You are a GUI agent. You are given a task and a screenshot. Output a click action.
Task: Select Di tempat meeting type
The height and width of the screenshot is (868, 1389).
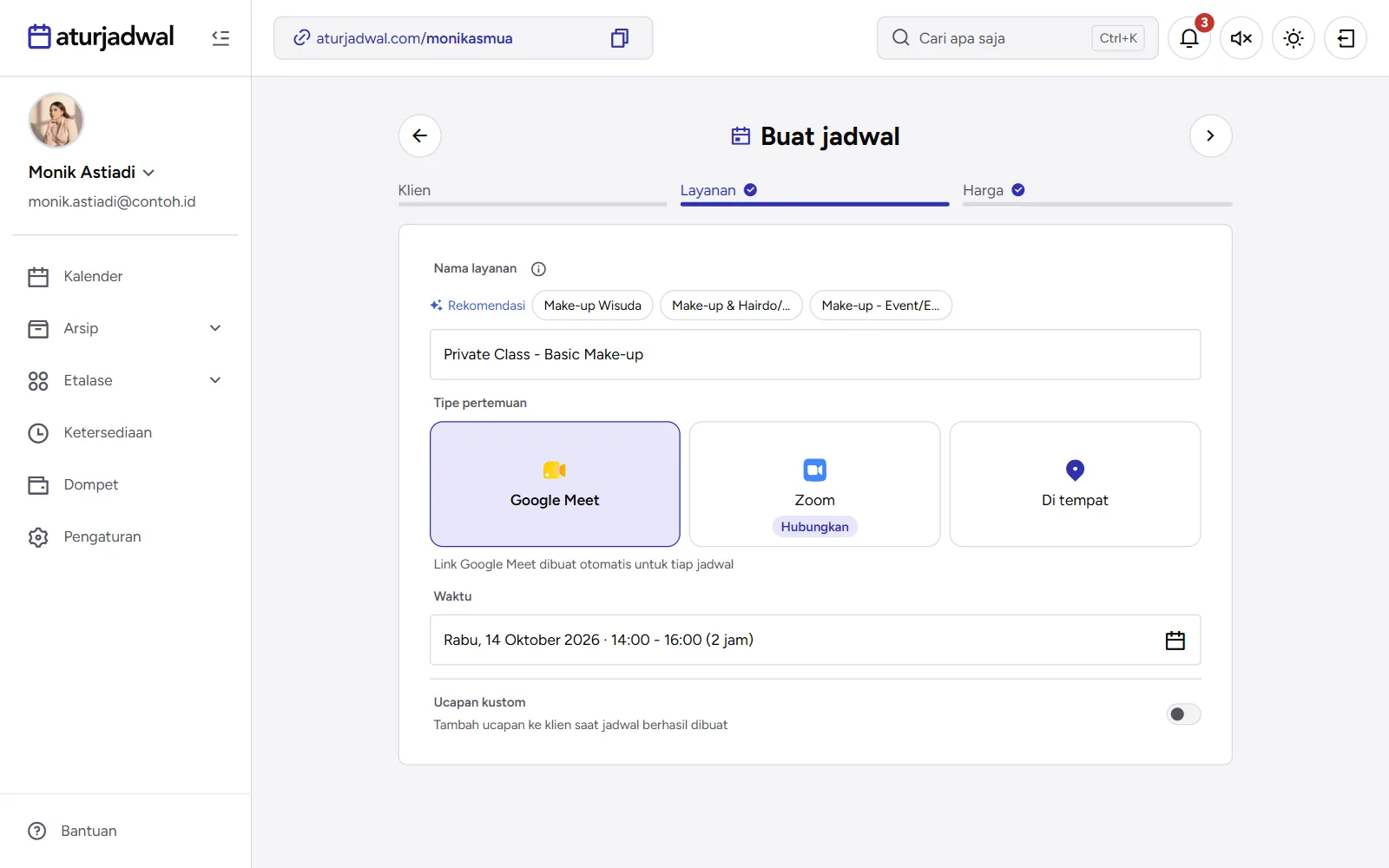tap(1075, 484)
